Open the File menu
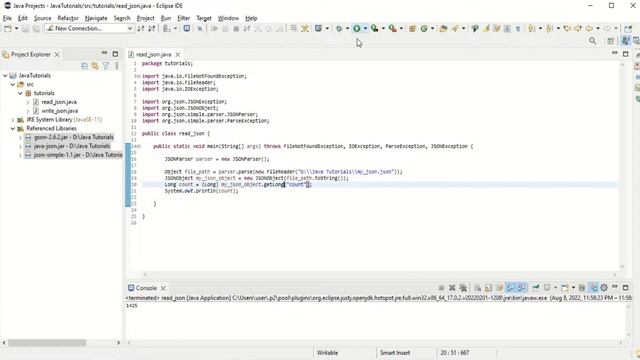Viewport: 640px width, 360px height. tap(7, 18)
